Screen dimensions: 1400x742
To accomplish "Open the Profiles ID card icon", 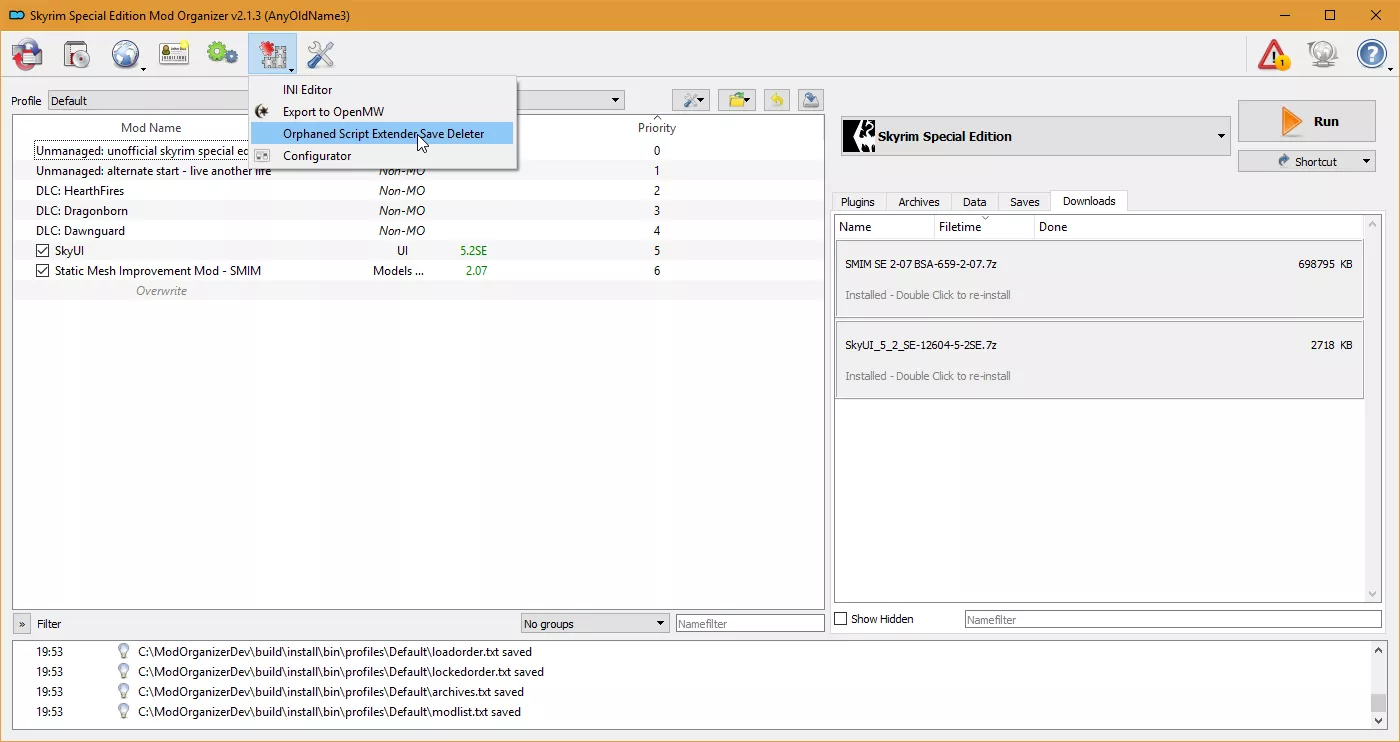I will (x=174, y=54).
